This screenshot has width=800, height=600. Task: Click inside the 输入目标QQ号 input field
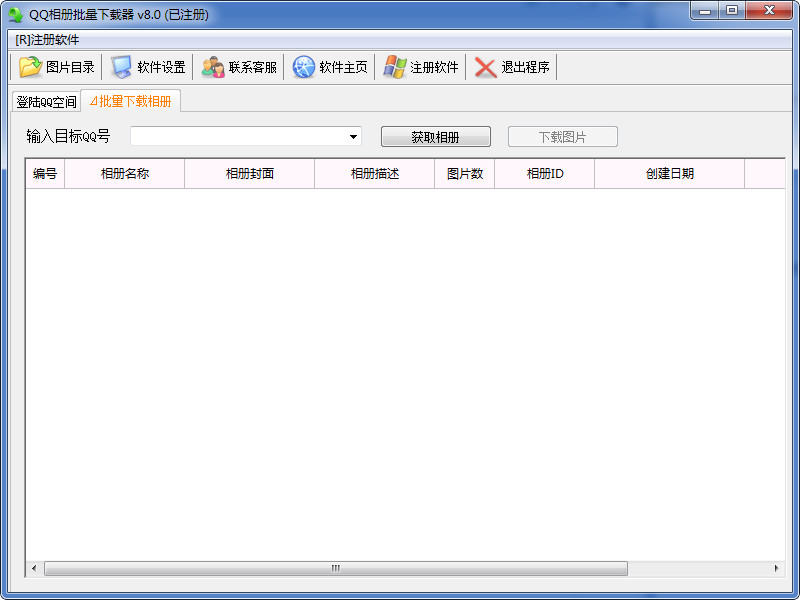click(238, 137)
